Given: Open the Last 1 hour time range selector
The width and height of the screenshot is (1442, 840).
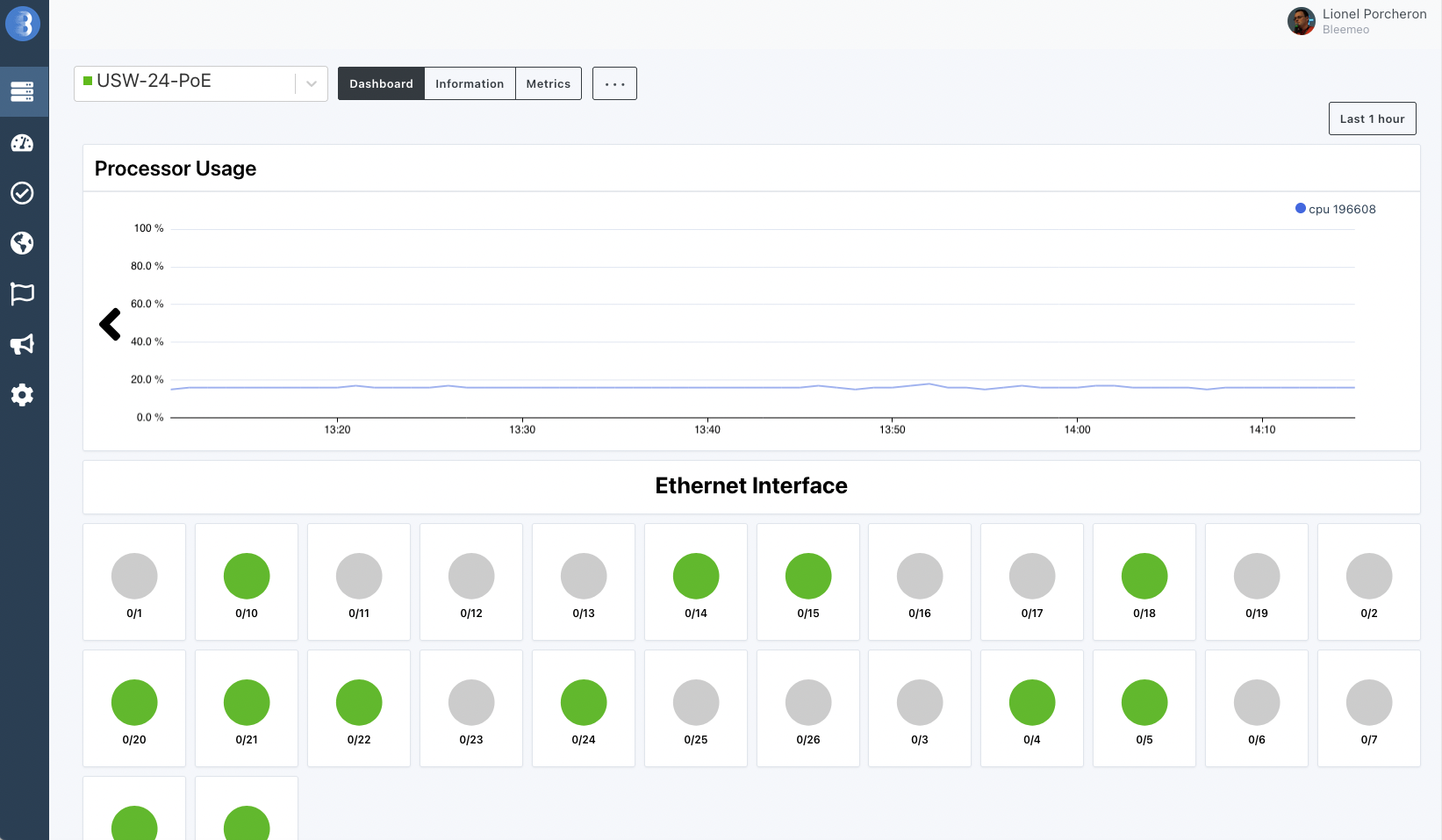Looking at the screenshot, I should coord(1372,118).
